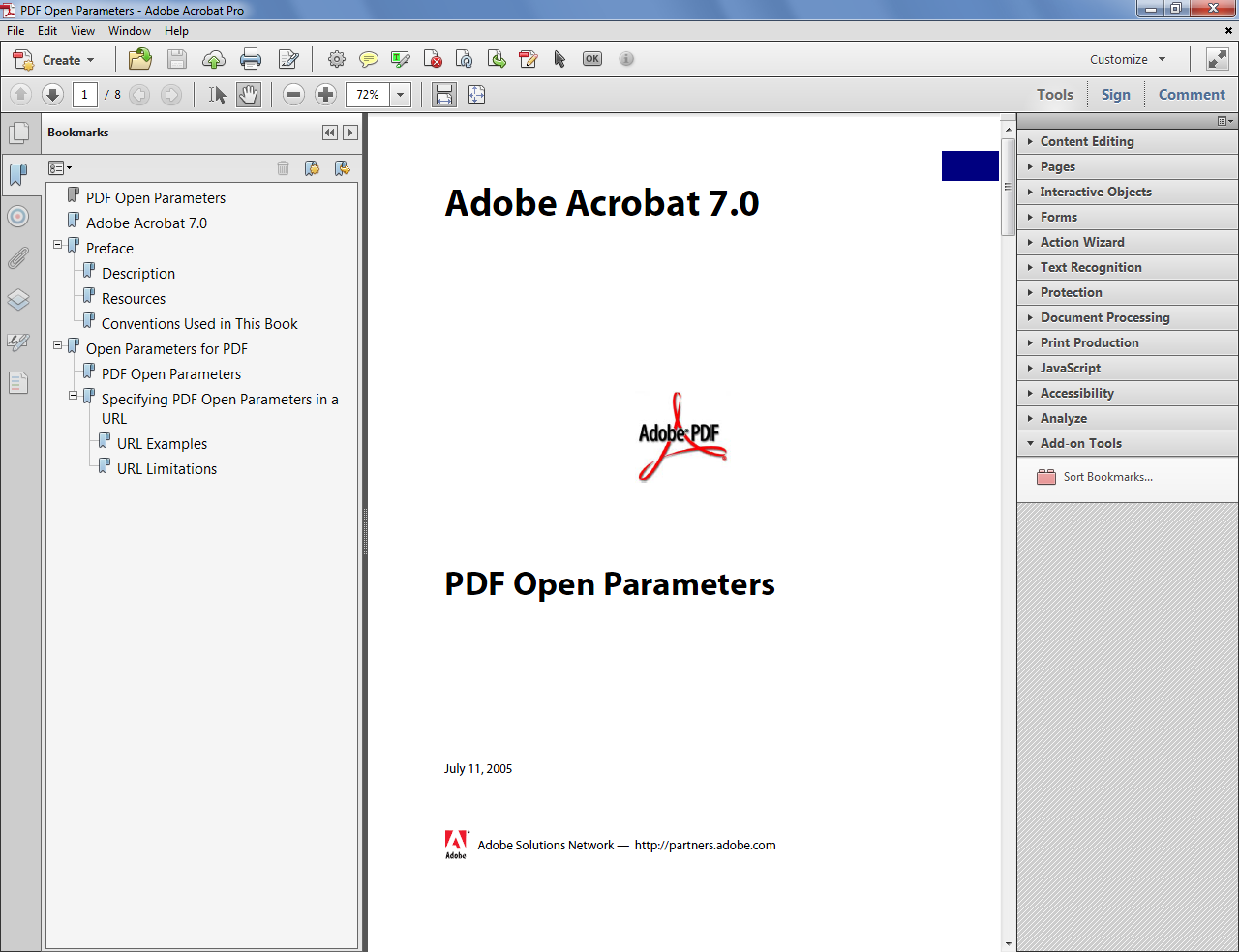Open the Attachments paperclip pane
Screen dimensions: 1239x952
(18, 258)
